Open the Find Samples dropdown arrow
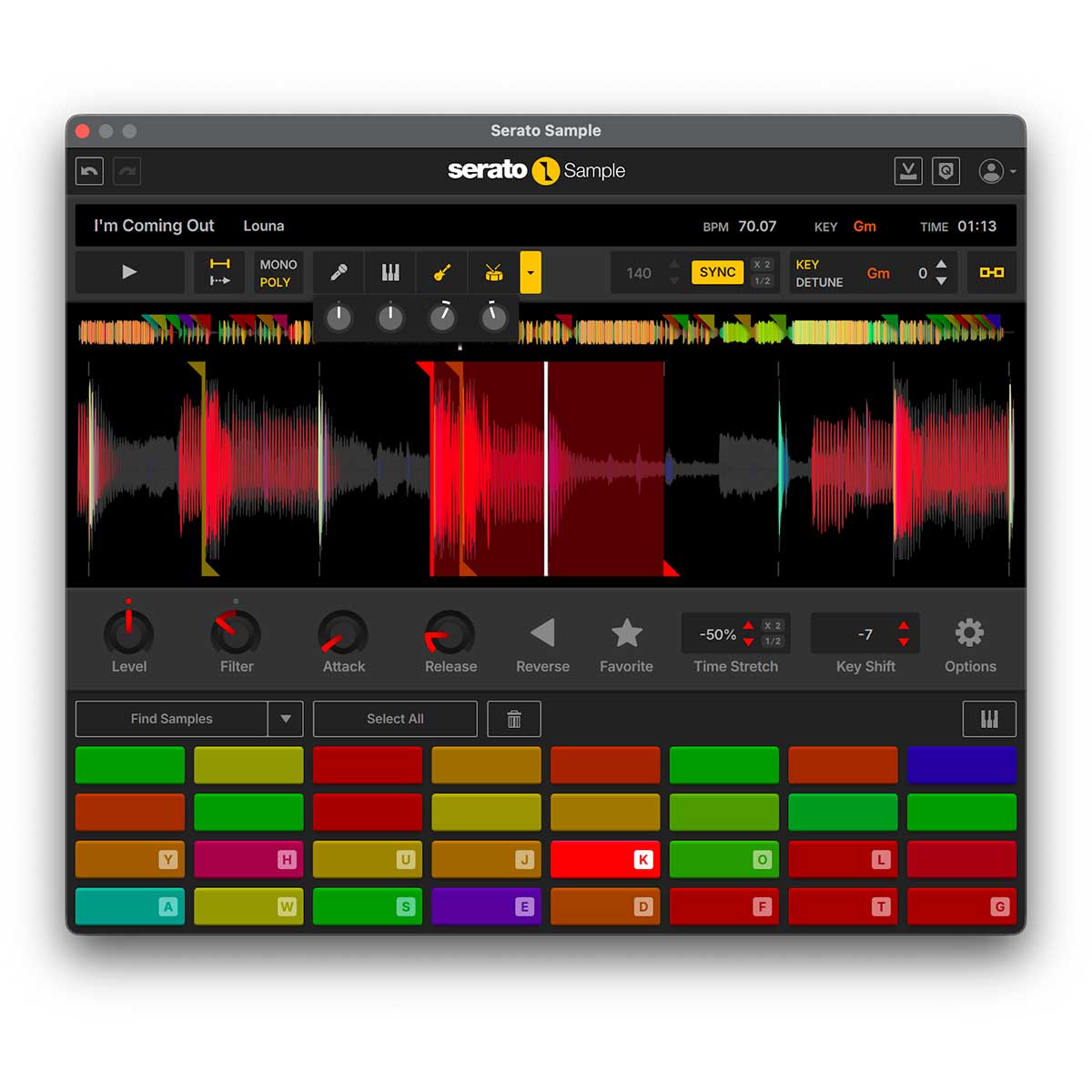 pyautogui.click(x=286, y=719)
